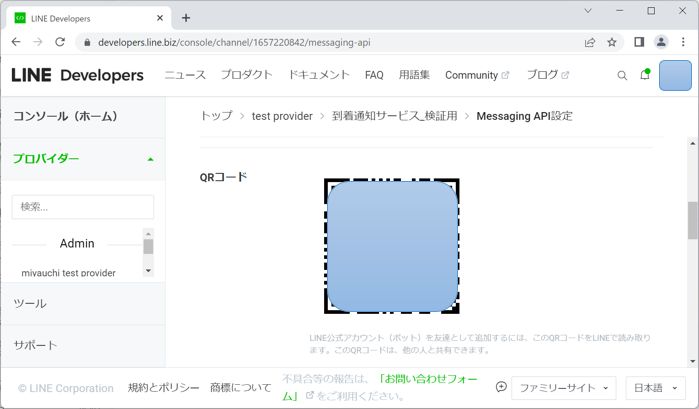Go to トップ in breadcrumb

click(x=216, y=116)
